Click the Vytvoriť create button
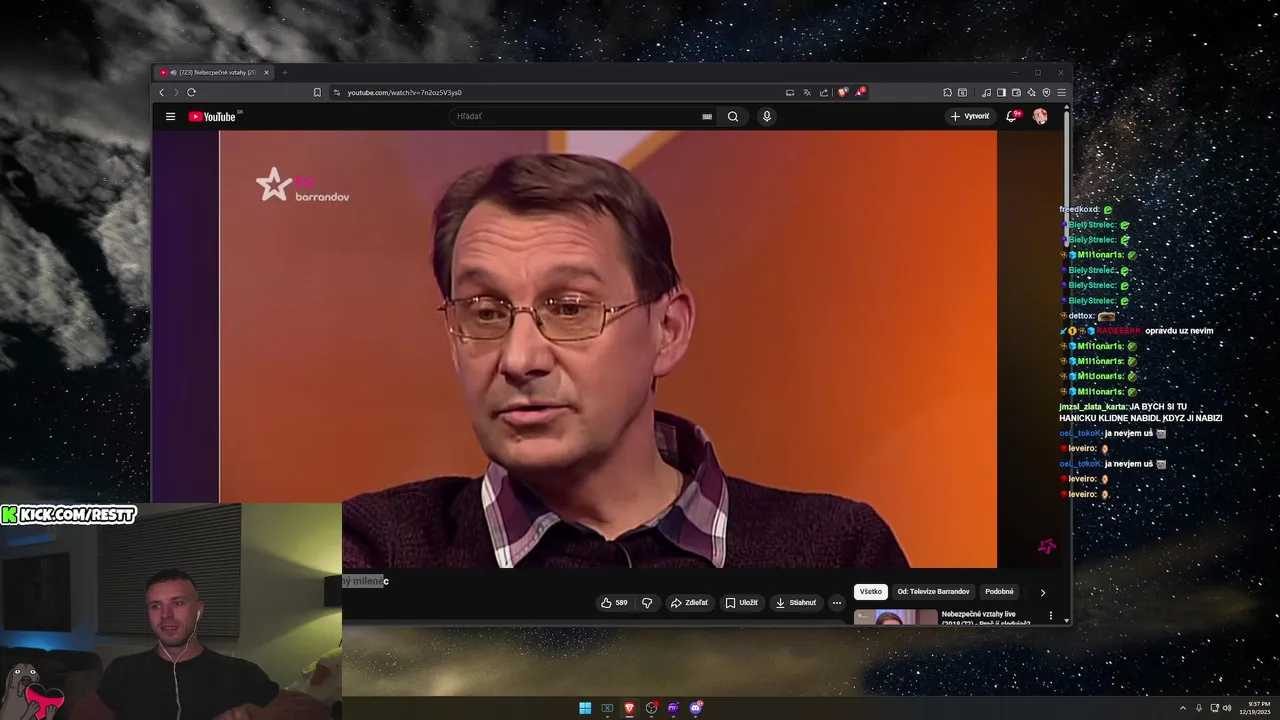Screen dimensions: 1280x720 tap(970, 116)
